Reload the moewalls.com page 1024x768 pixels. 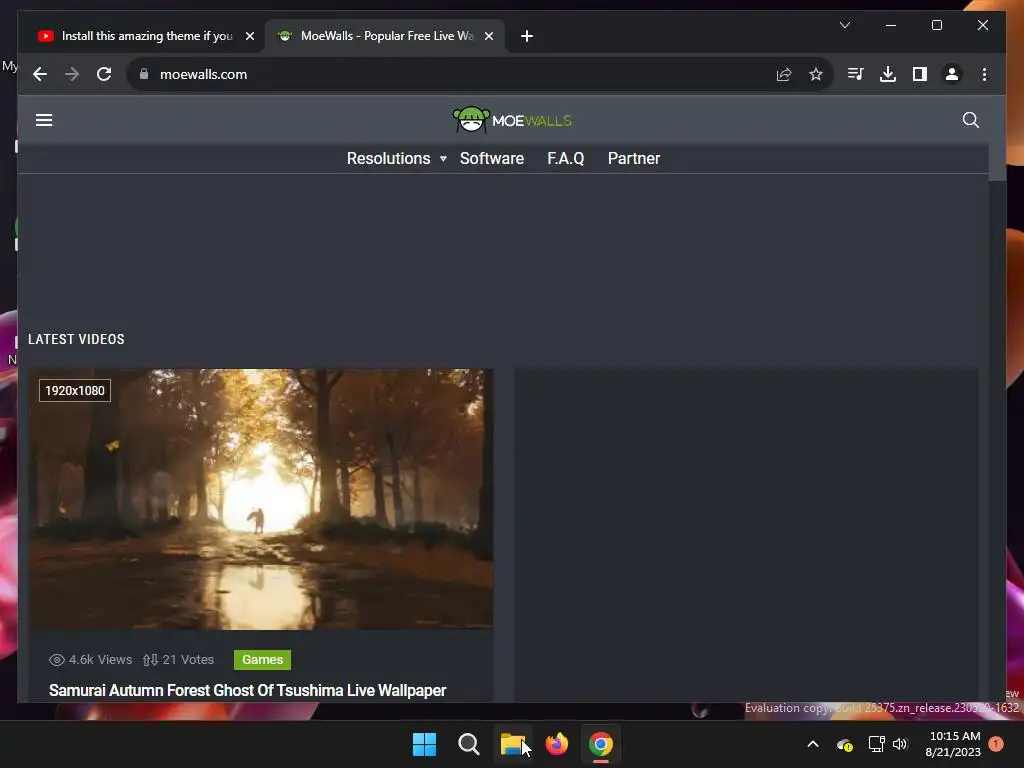pos(104,74)
